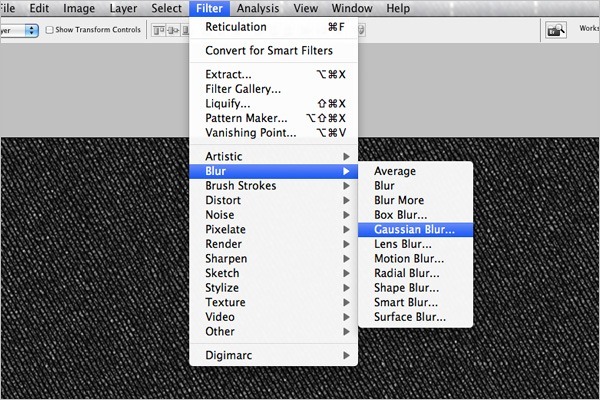Click the denim texture canvas
The image size is (600, 400).
point(96,268)
